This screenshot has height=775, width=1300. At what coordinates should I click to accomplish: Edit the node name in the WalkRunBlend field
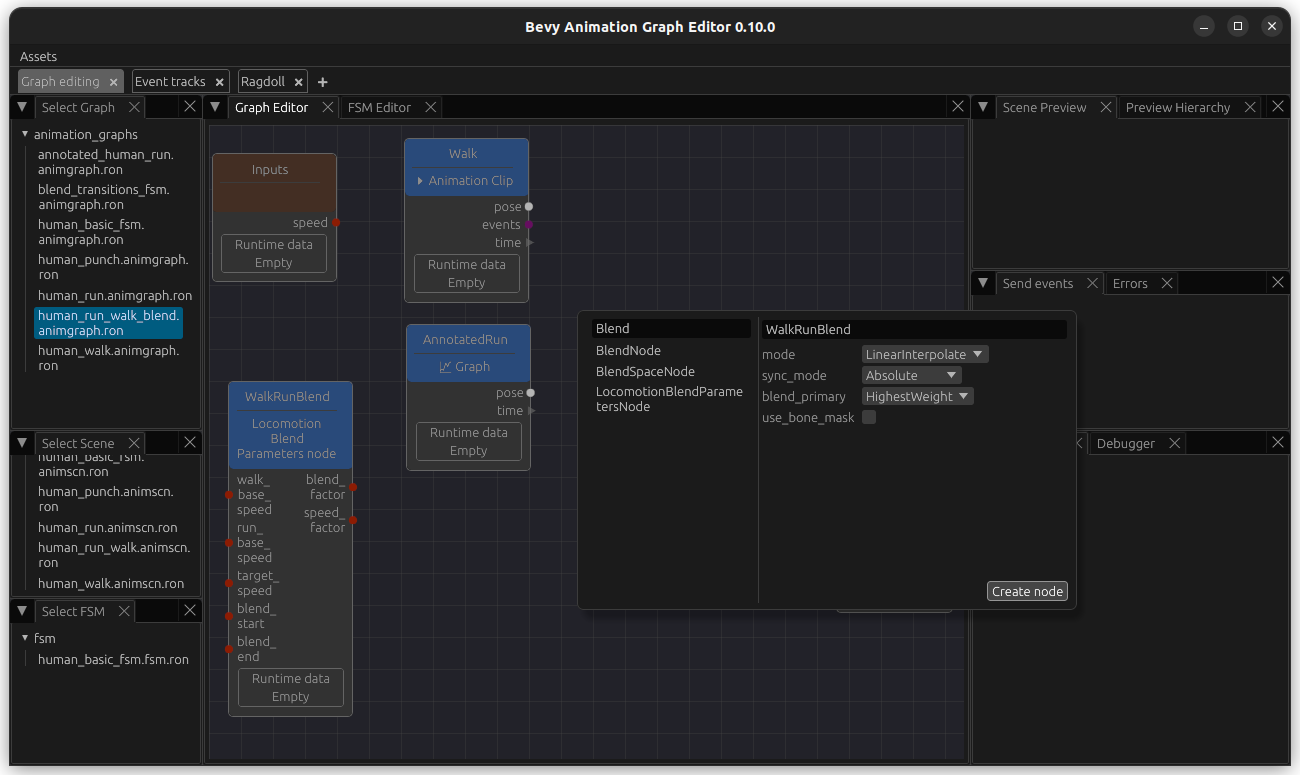(913, 328)
